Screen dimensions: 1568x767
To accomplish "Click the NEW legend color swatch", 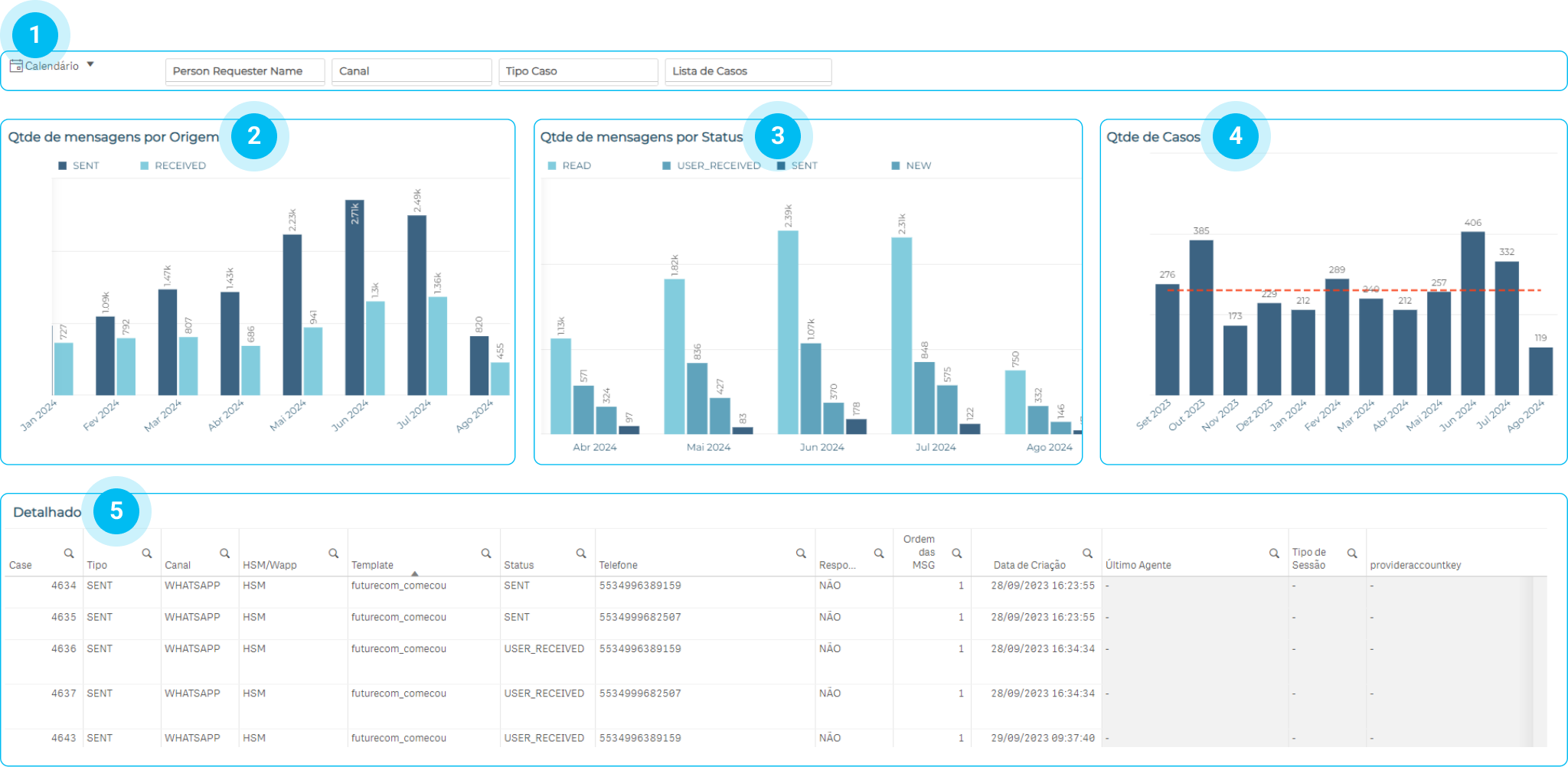I will pos(896,165).
